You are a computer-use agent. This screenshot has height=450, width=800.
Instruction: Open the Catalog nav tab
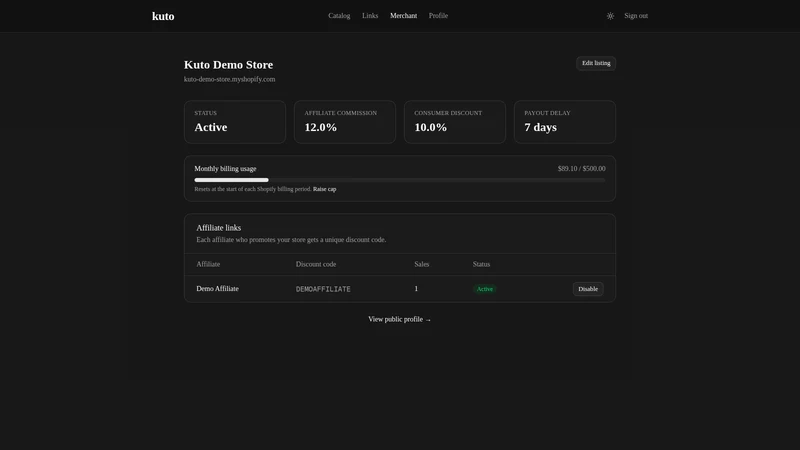[x=339, y=16]
